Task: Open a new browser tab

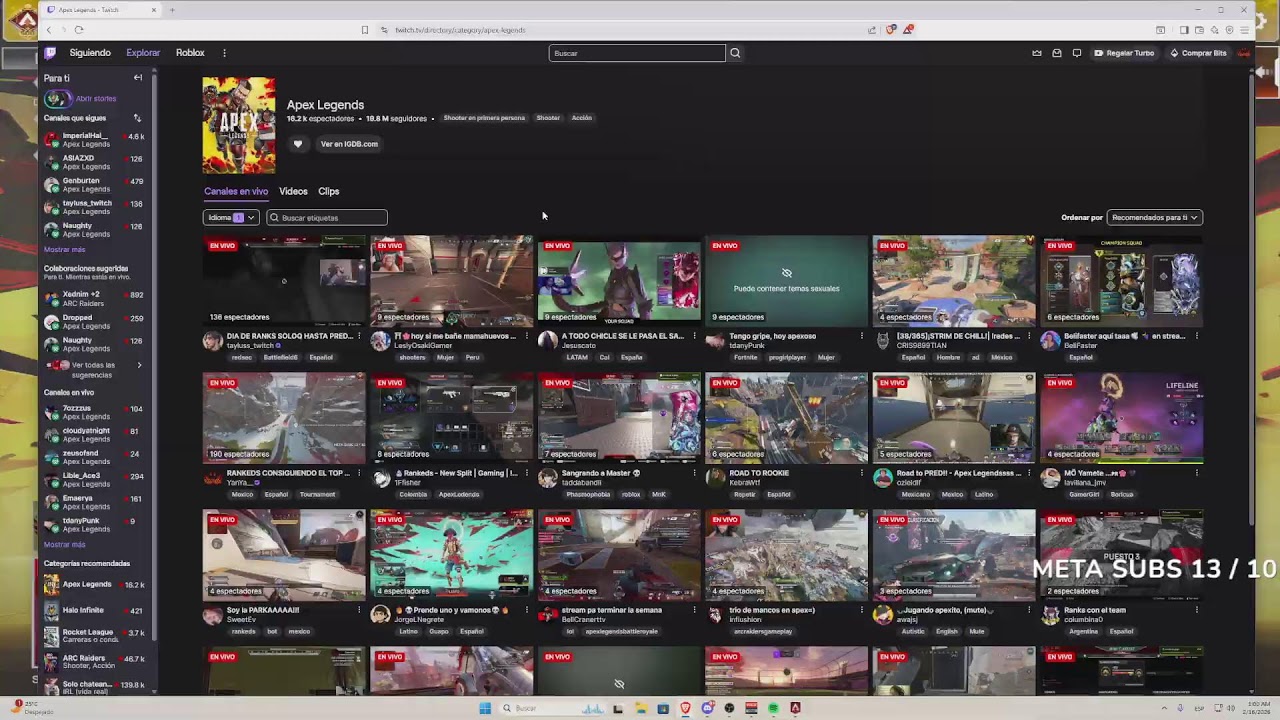Action: click(x=172, y=10)
